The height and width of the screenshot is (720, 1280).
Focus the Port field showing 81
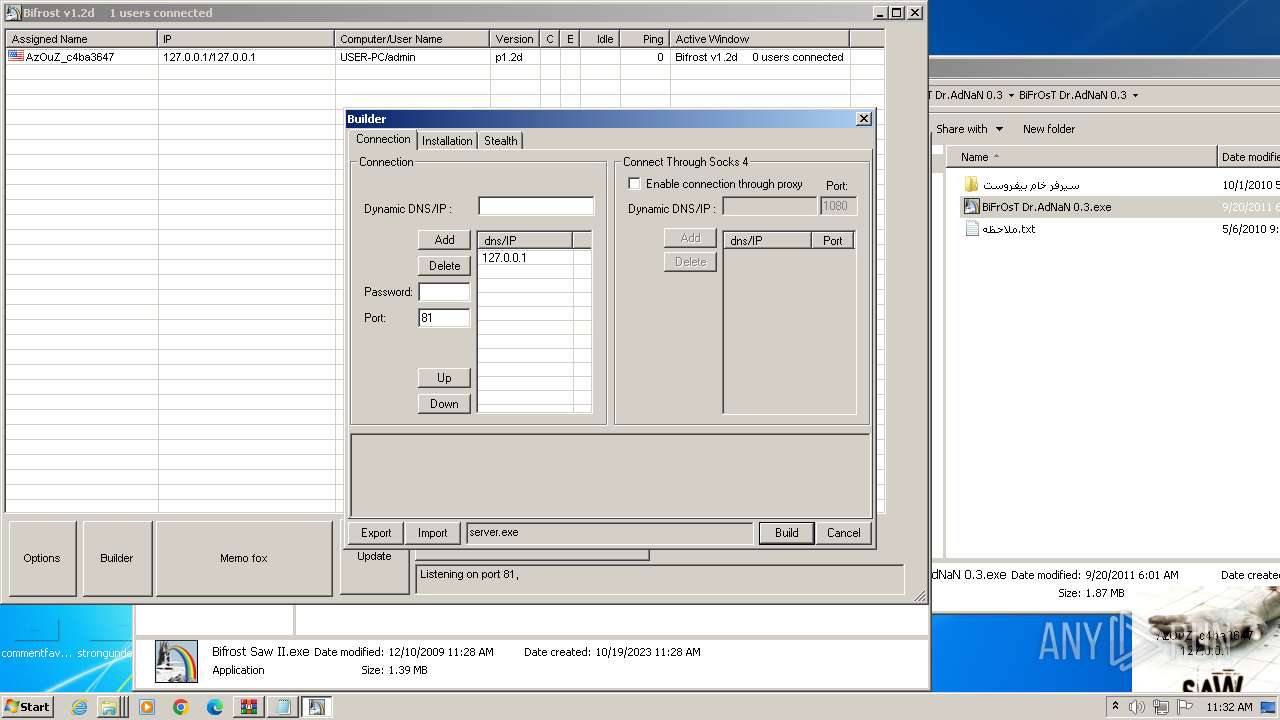[x=444, y=318]
